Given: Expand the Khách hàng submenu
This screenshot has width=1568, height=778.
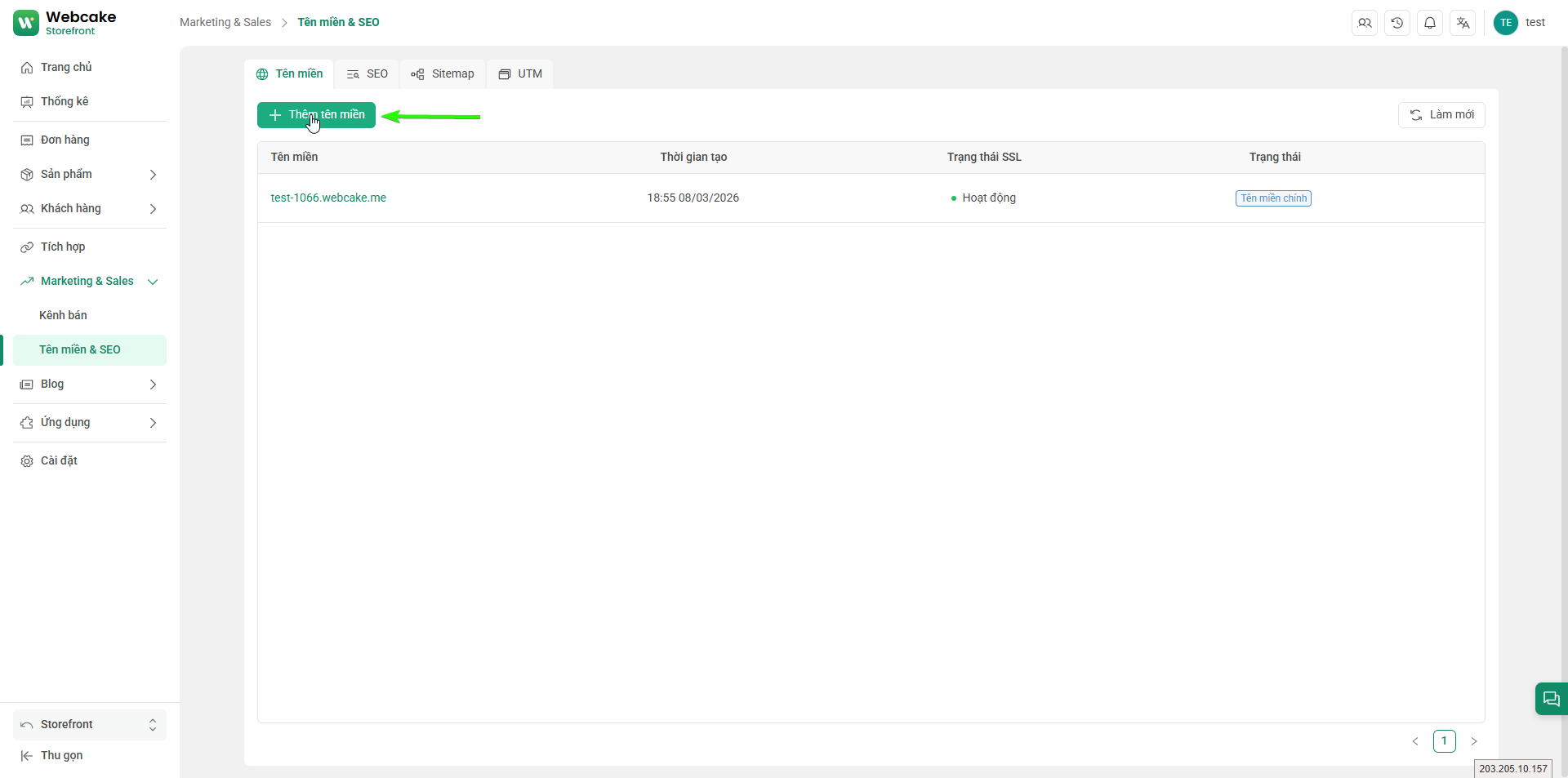Looking at the screenshot, I should pyautogui.click(x=153, y=209).
